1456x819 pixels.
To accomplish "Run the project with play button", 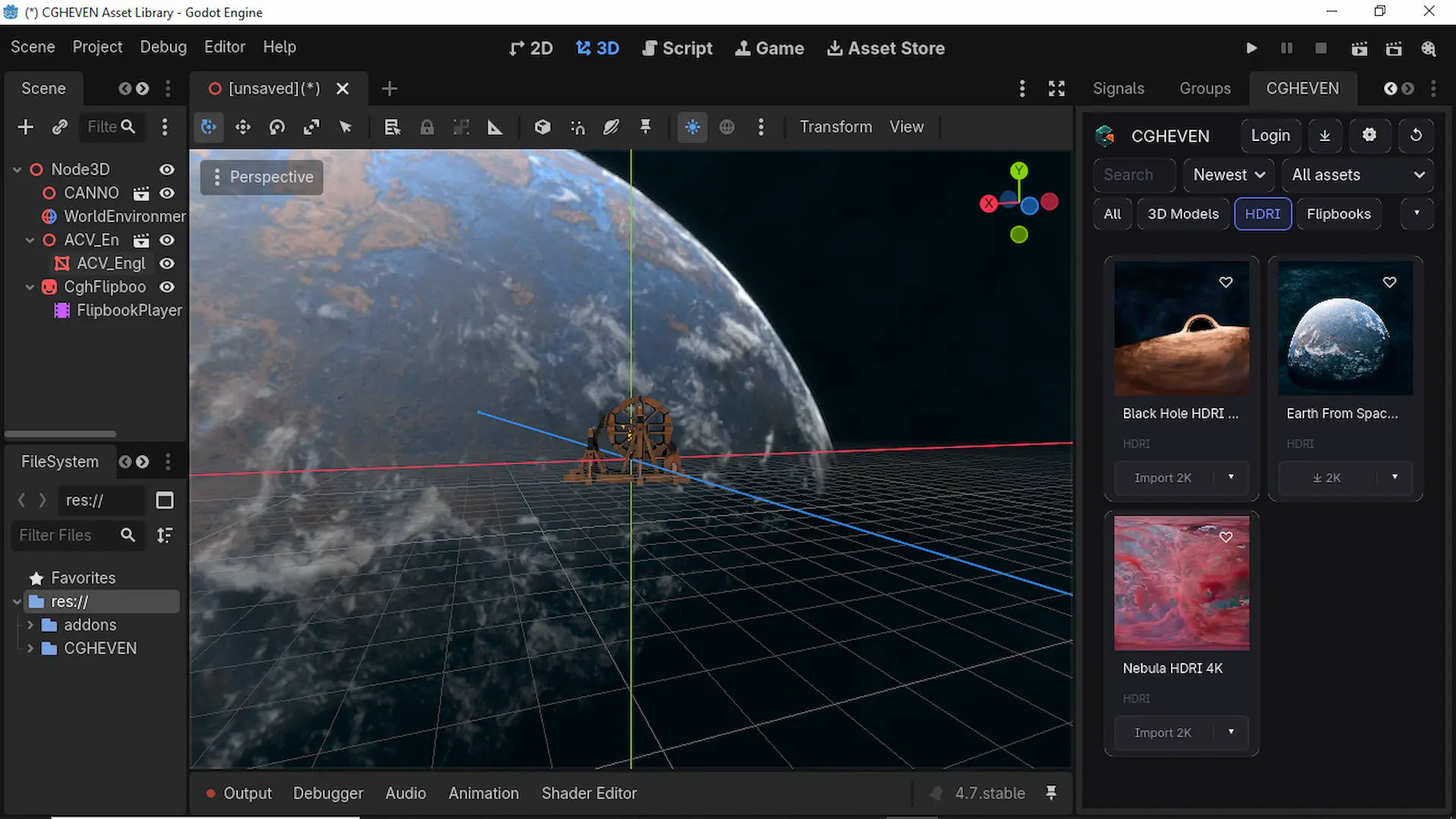I will tap(1251, 49).
